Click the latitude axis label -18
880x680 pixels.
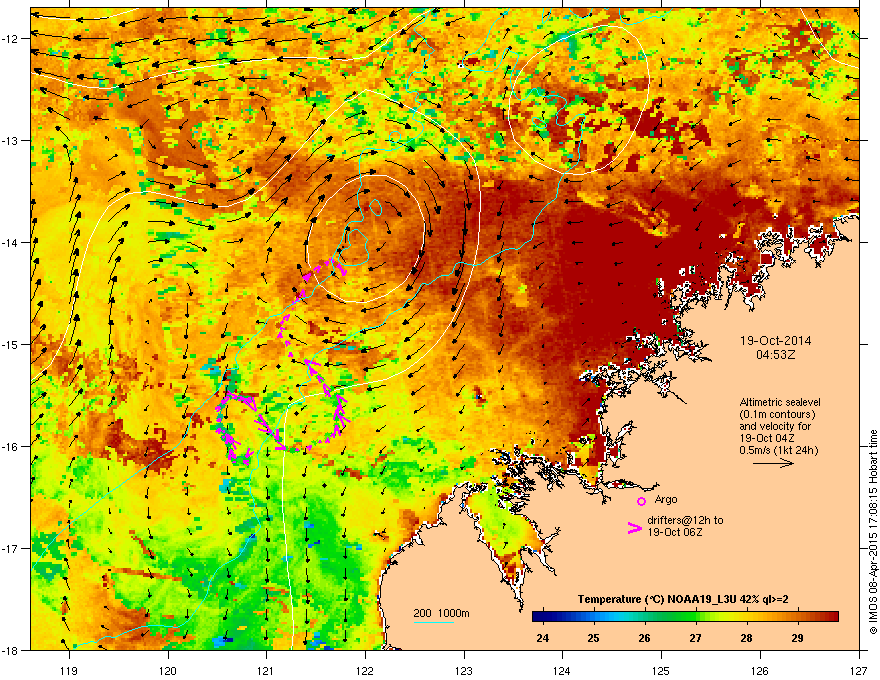(x=10, y=650)
